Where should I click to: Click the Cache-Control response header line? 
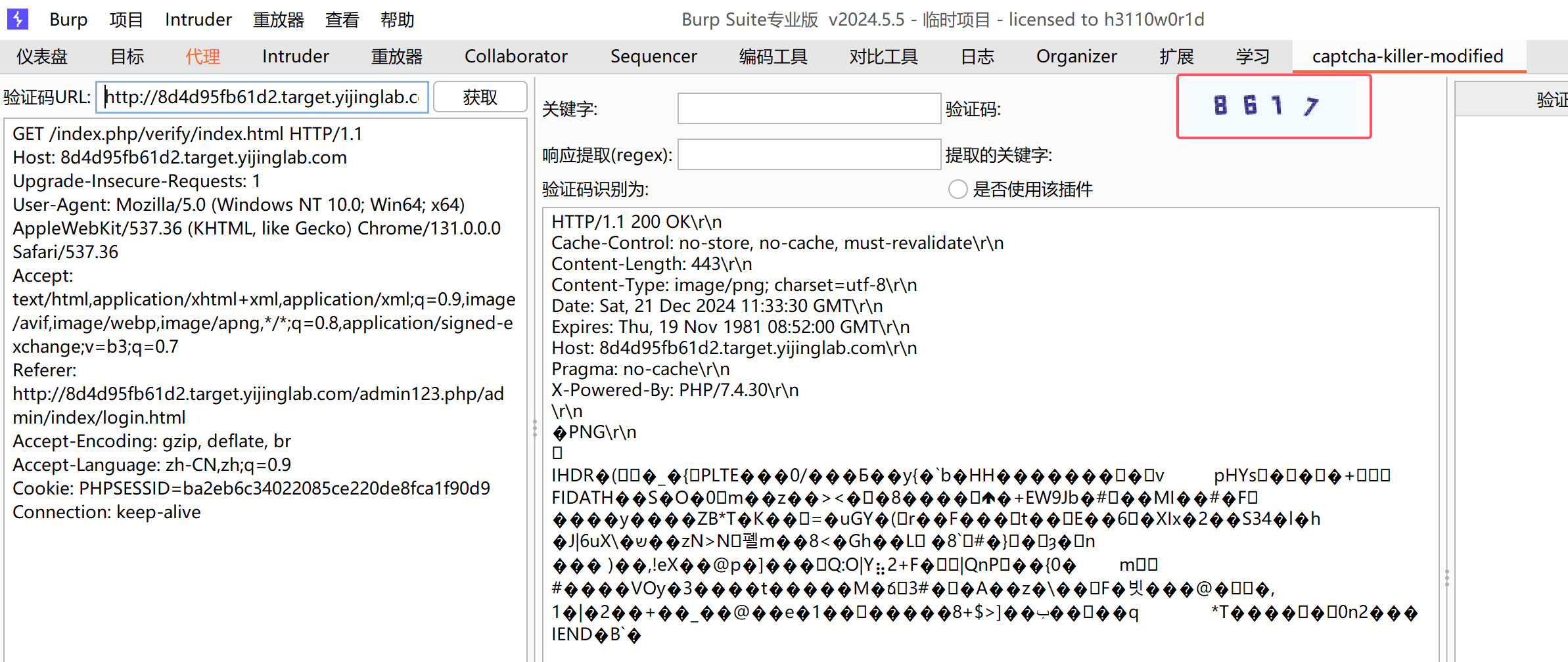[x=777, y=243]
